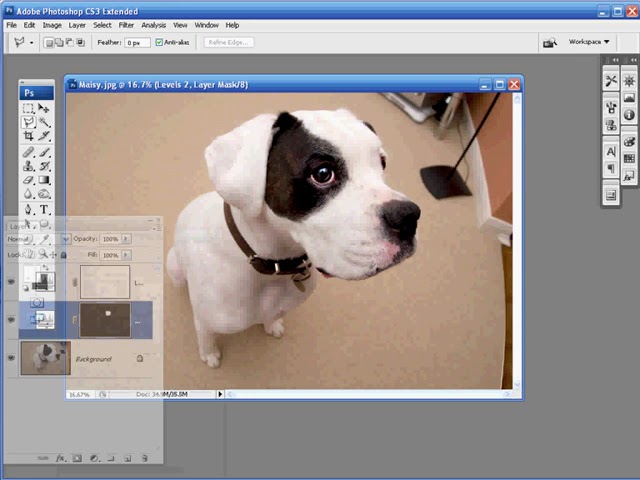Viewport: 640px width, 480px height.
Task: Open the Character panel icon
Action: [611, 151]
